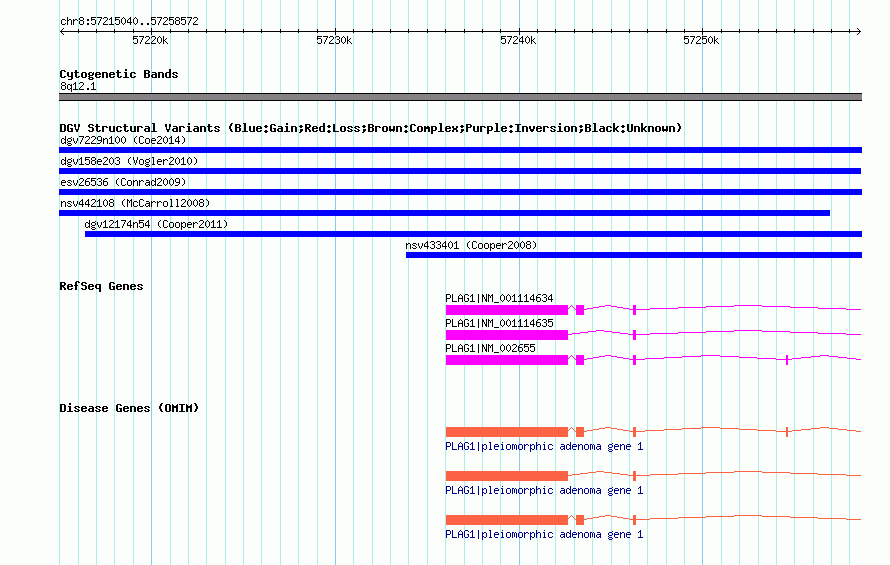The height and width of the screenshot is (565, 890).
Task: Click the Cytogenetic Bands track title
Action: (x=119, y=74)
